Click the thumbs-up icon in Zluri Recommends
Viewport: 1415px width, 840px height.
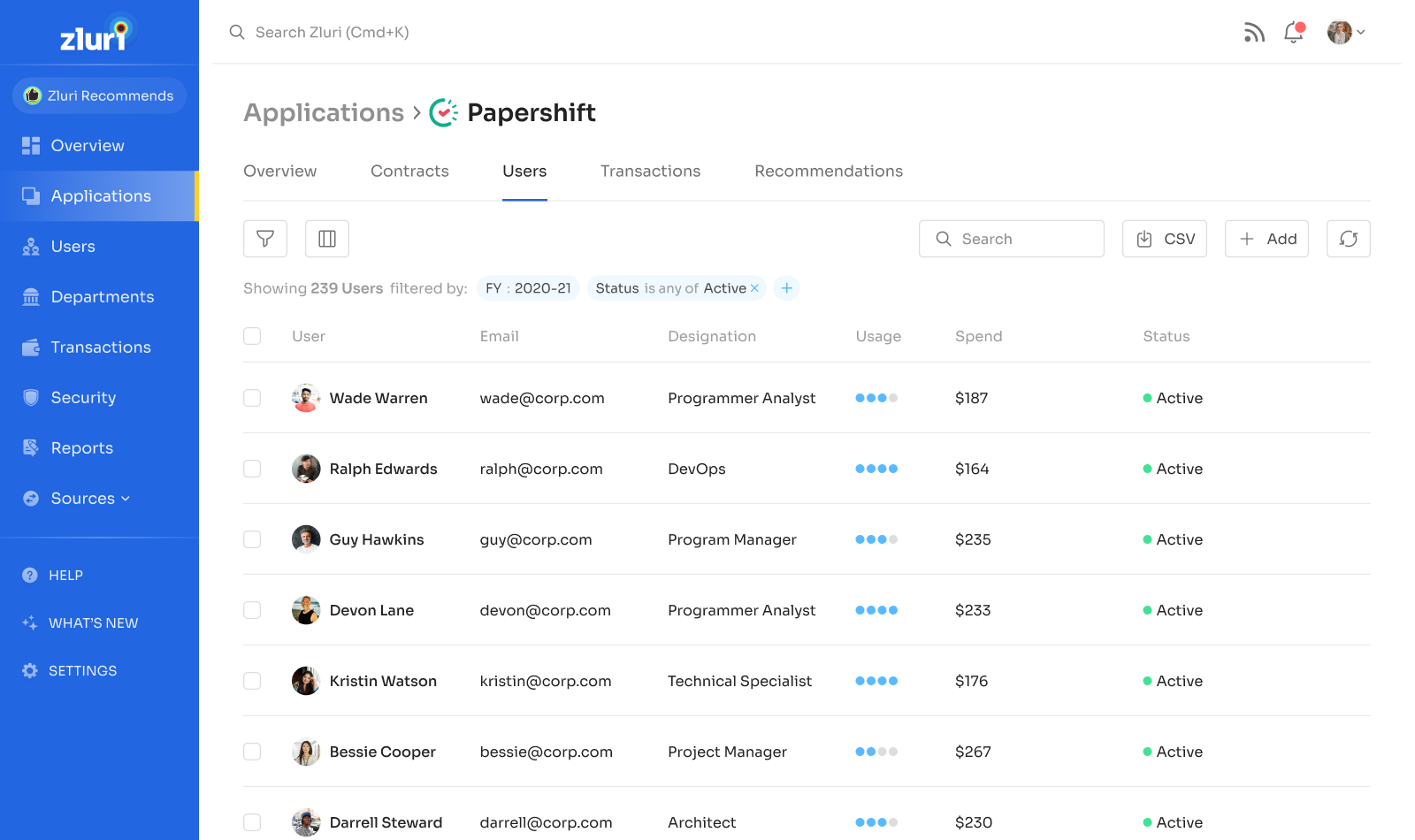[33, 95]
